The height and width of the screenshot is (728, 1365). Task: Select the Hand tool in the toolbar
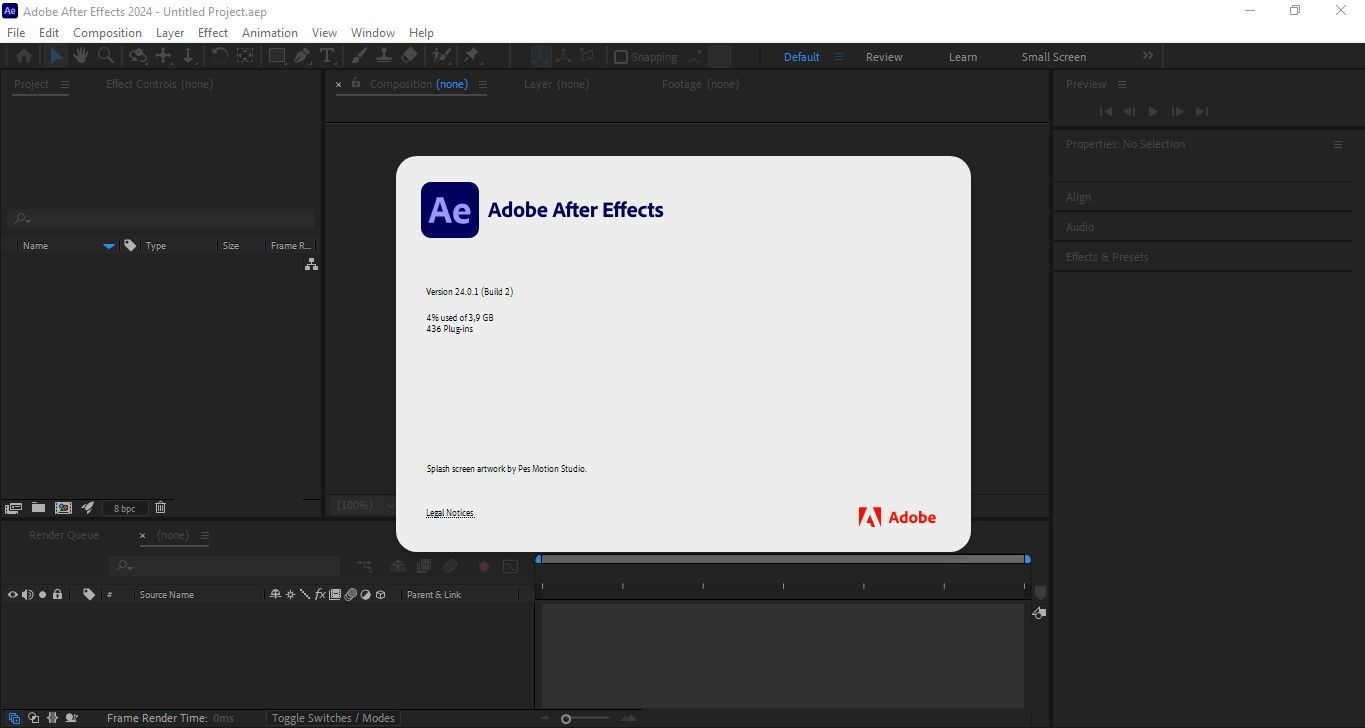[x=81, y=57]
